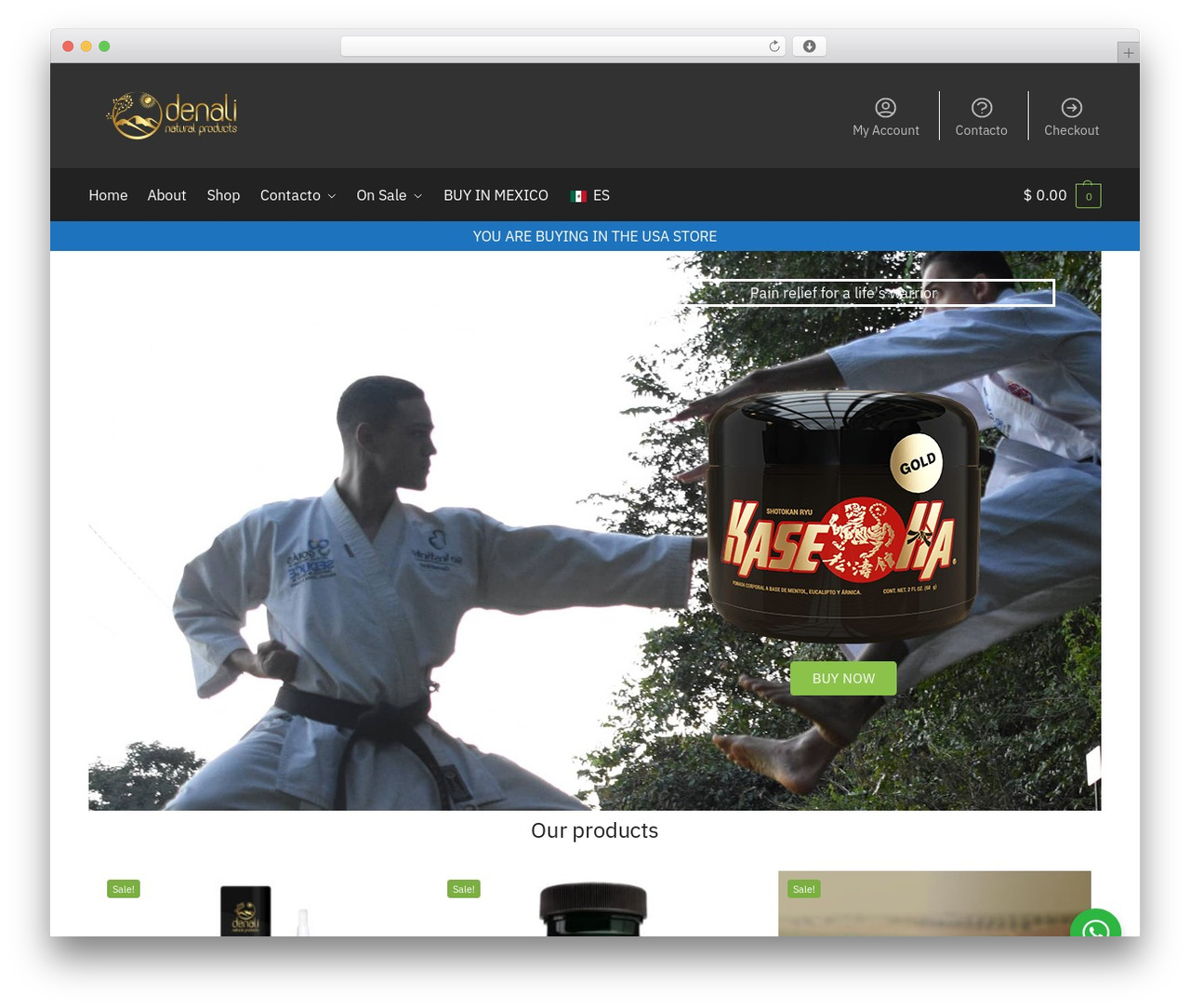Go to the Home menu item
1190x1008 pixels.
tap(108, 195)
